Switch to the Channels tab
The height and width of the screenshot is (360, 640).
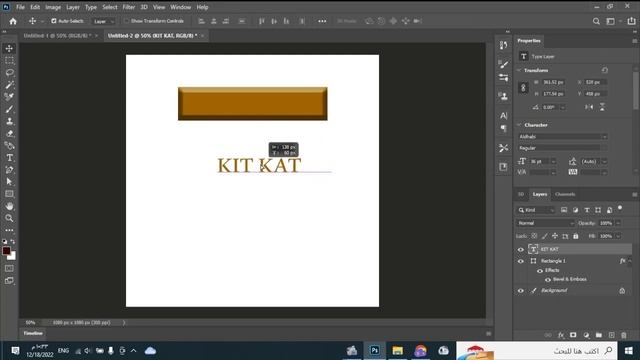point(565,194)
